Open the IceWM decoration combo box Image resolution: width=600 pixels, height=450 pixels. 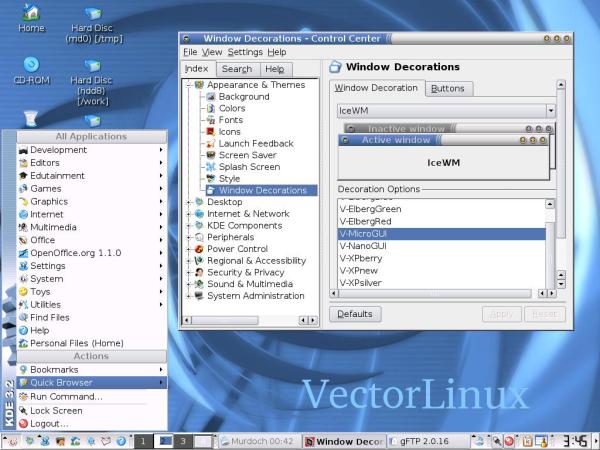tap(446, 111)
